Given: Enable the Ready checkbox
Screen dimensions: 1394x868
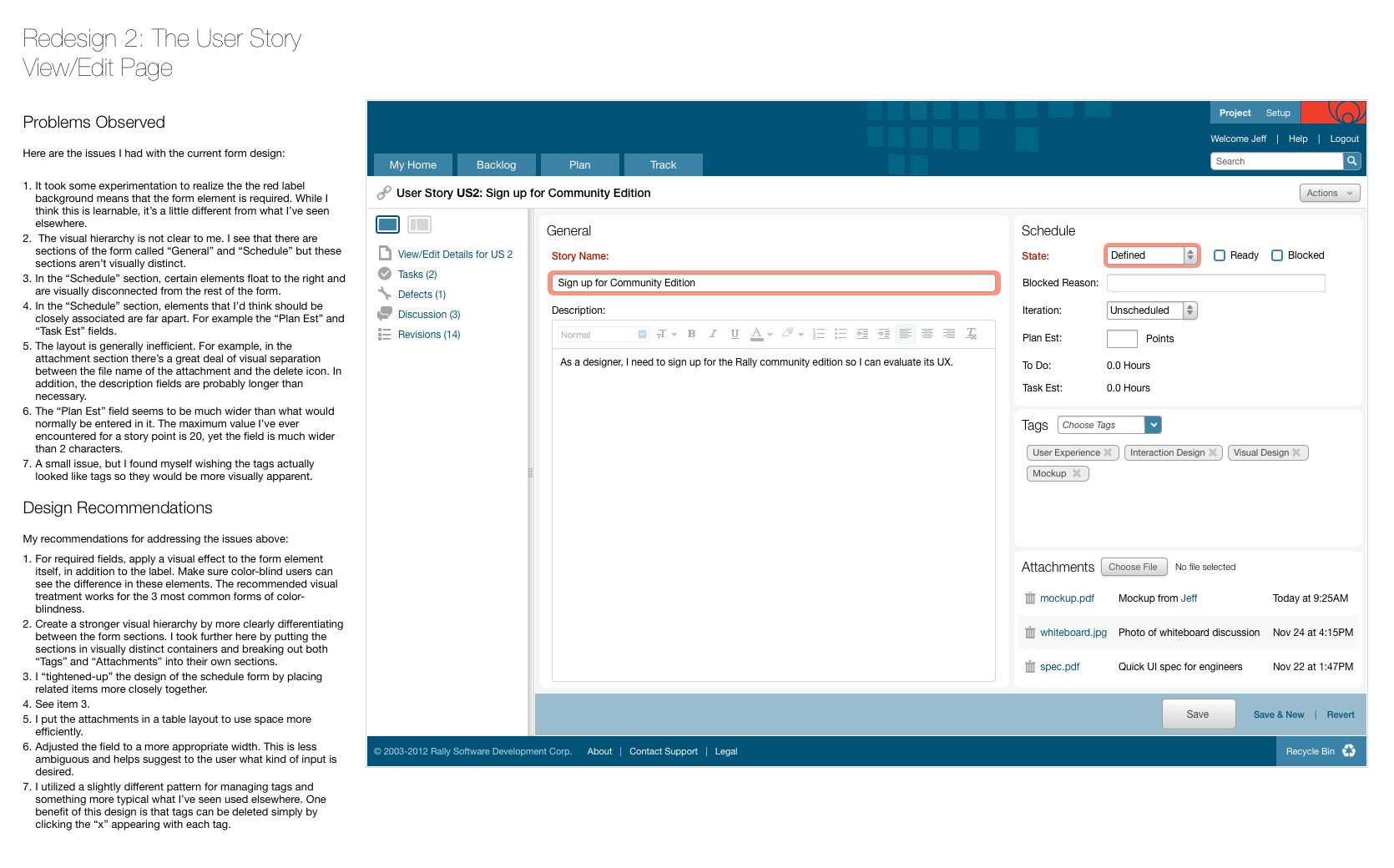Looking at the screenshot, I should 1220,255.
